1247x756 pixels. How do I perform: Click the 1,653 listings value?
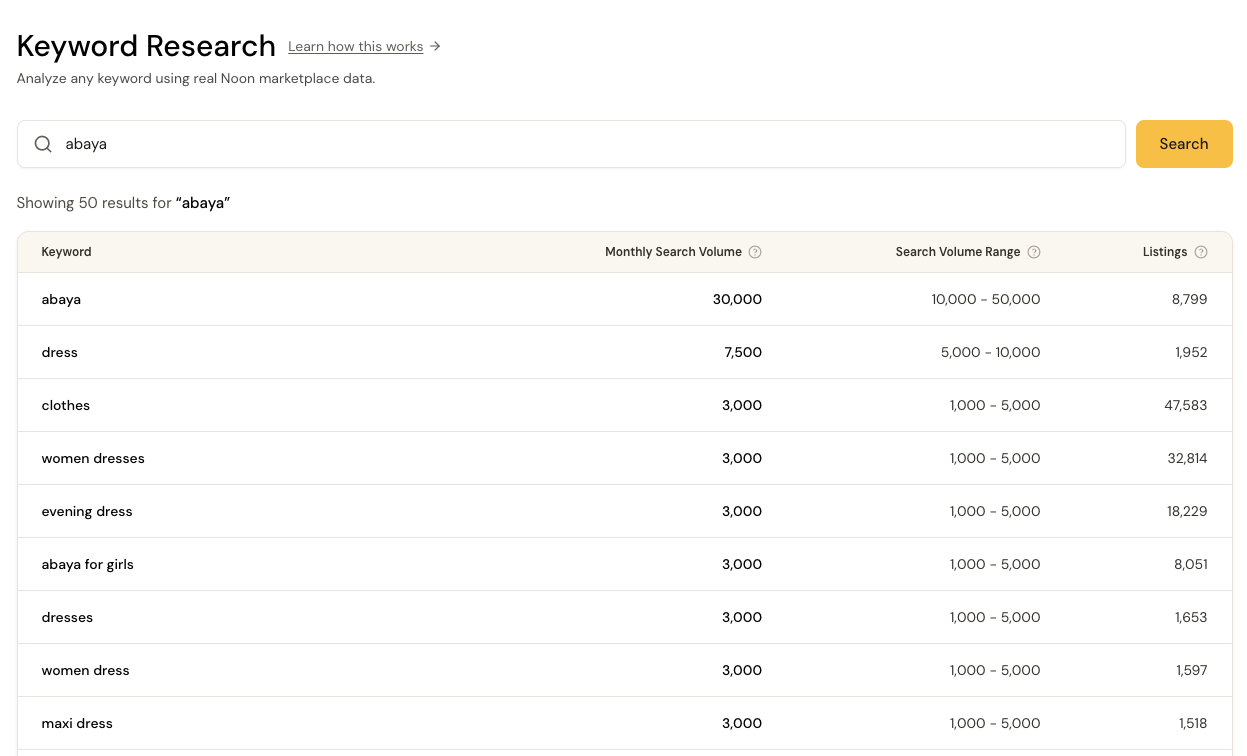(x=1191, y=617)
